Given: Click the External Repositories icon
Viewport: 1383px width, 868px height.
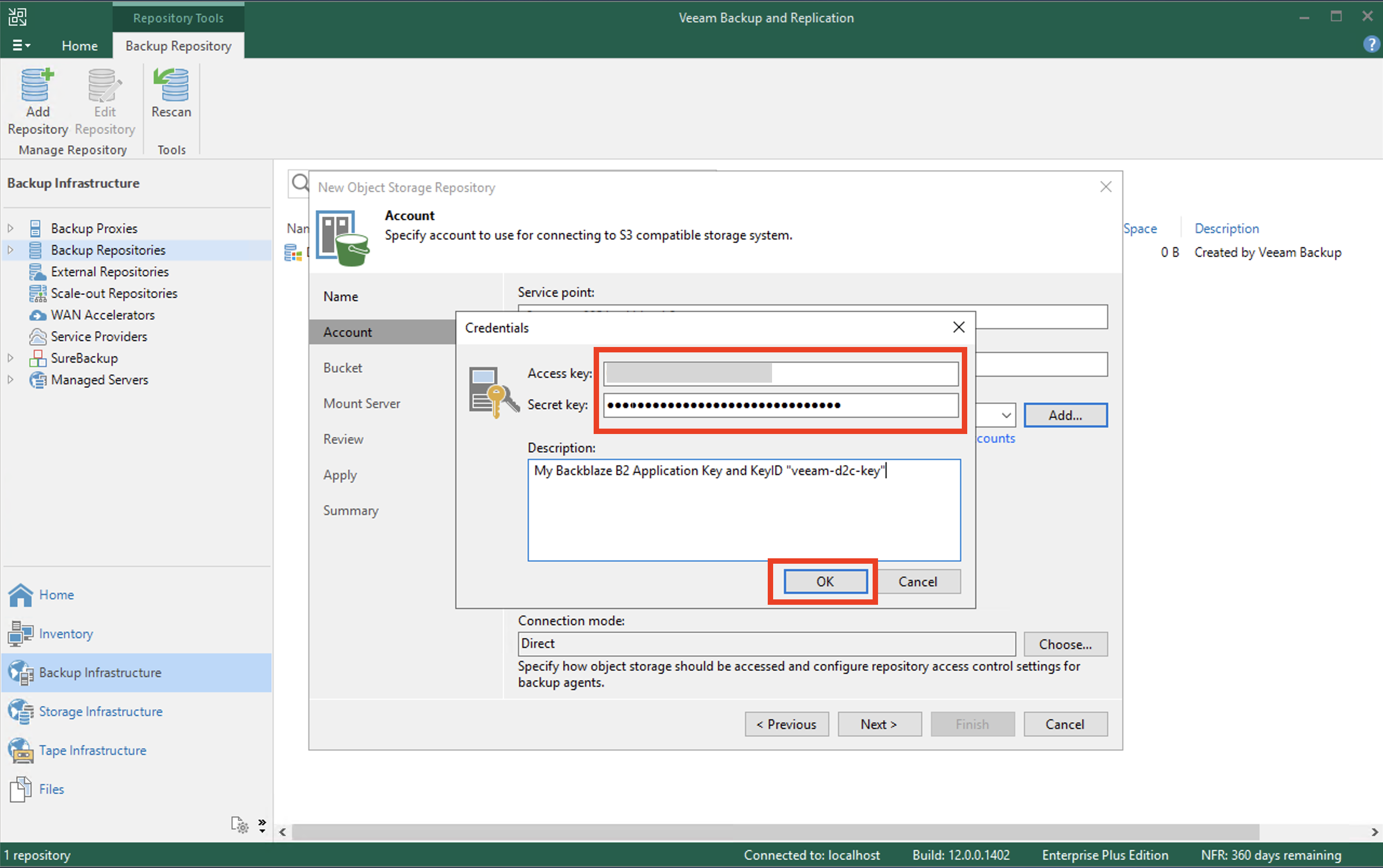Looking at the screenshot, I should point(37,271).
